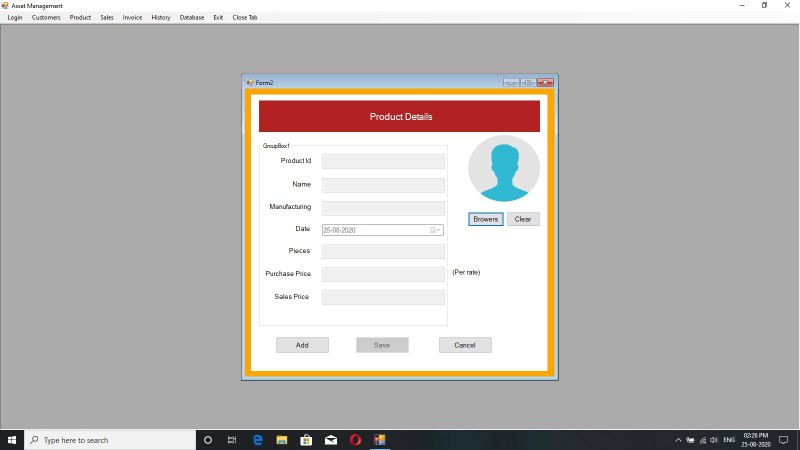
Task: Show hidden system tray icons
Action: coord(678,440)
